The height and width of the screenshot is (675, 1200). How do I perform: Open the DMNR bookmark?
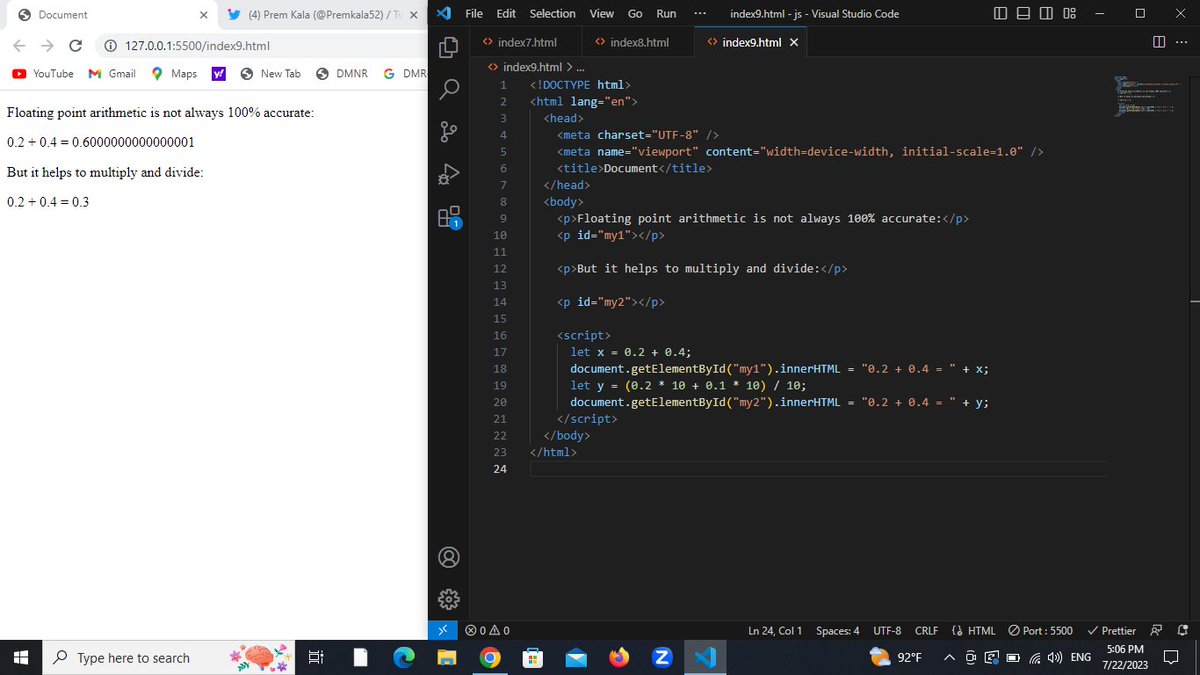tap(342, 74)
